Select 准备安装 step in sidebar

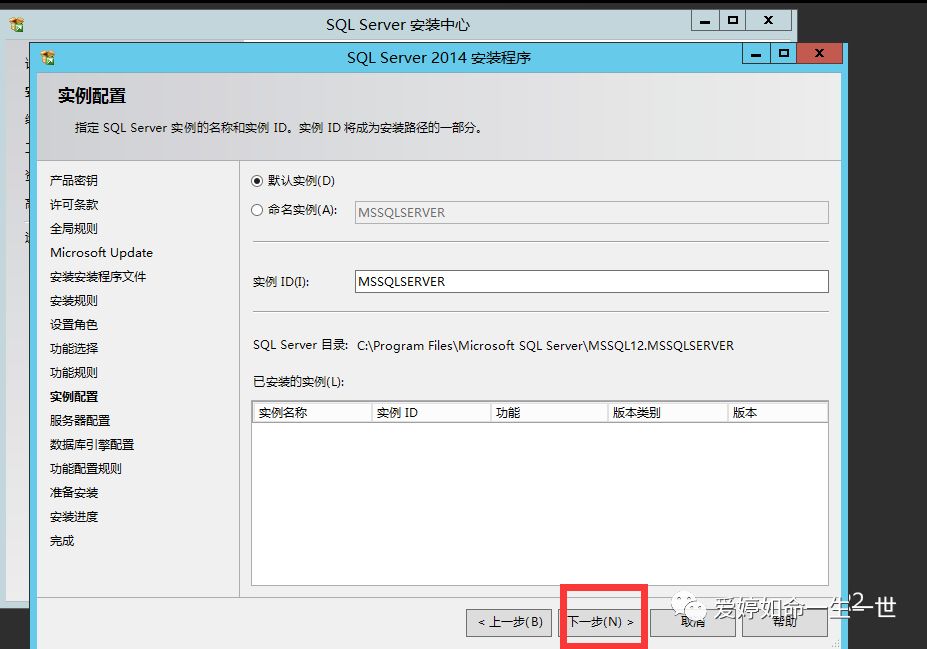click(x=74, y=493)
